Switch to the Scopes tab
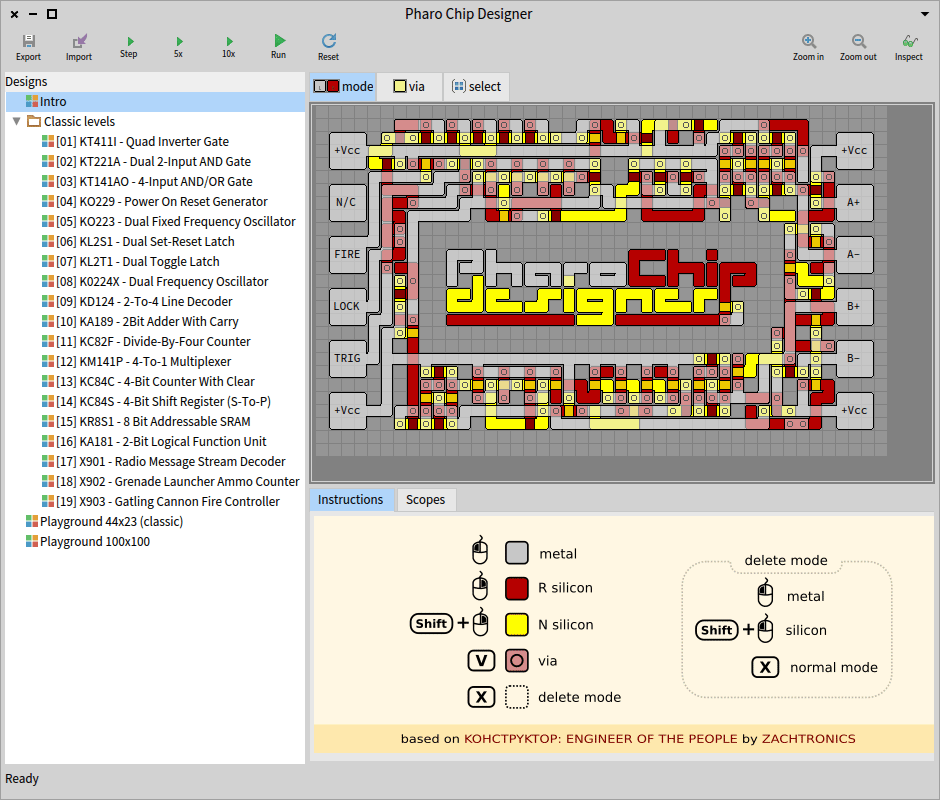The height and width of the screenshot is (800, 940). (x=426, y=500)
